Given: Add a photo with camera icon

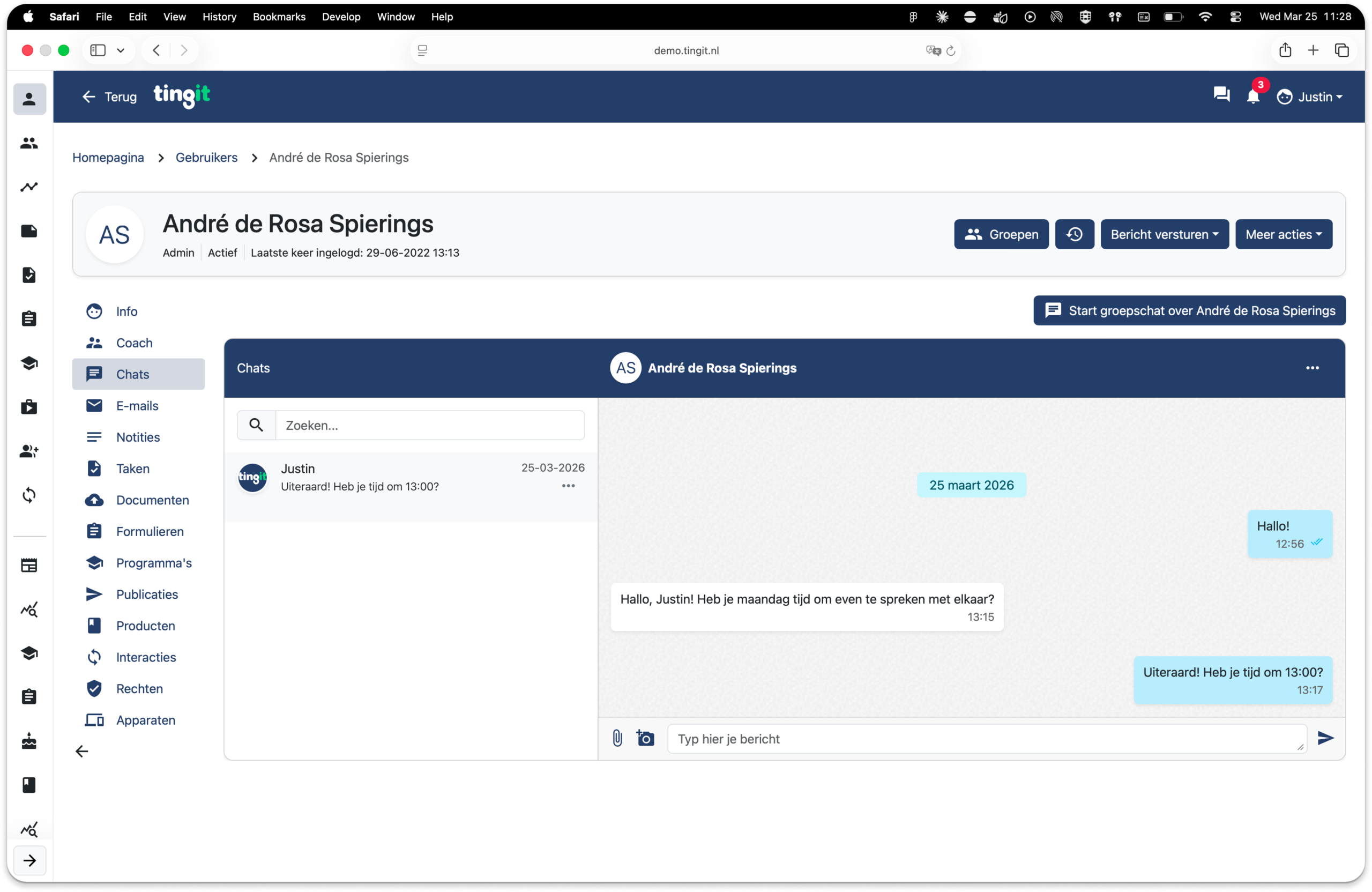Looking at the screenshot, I should point(646,738).
